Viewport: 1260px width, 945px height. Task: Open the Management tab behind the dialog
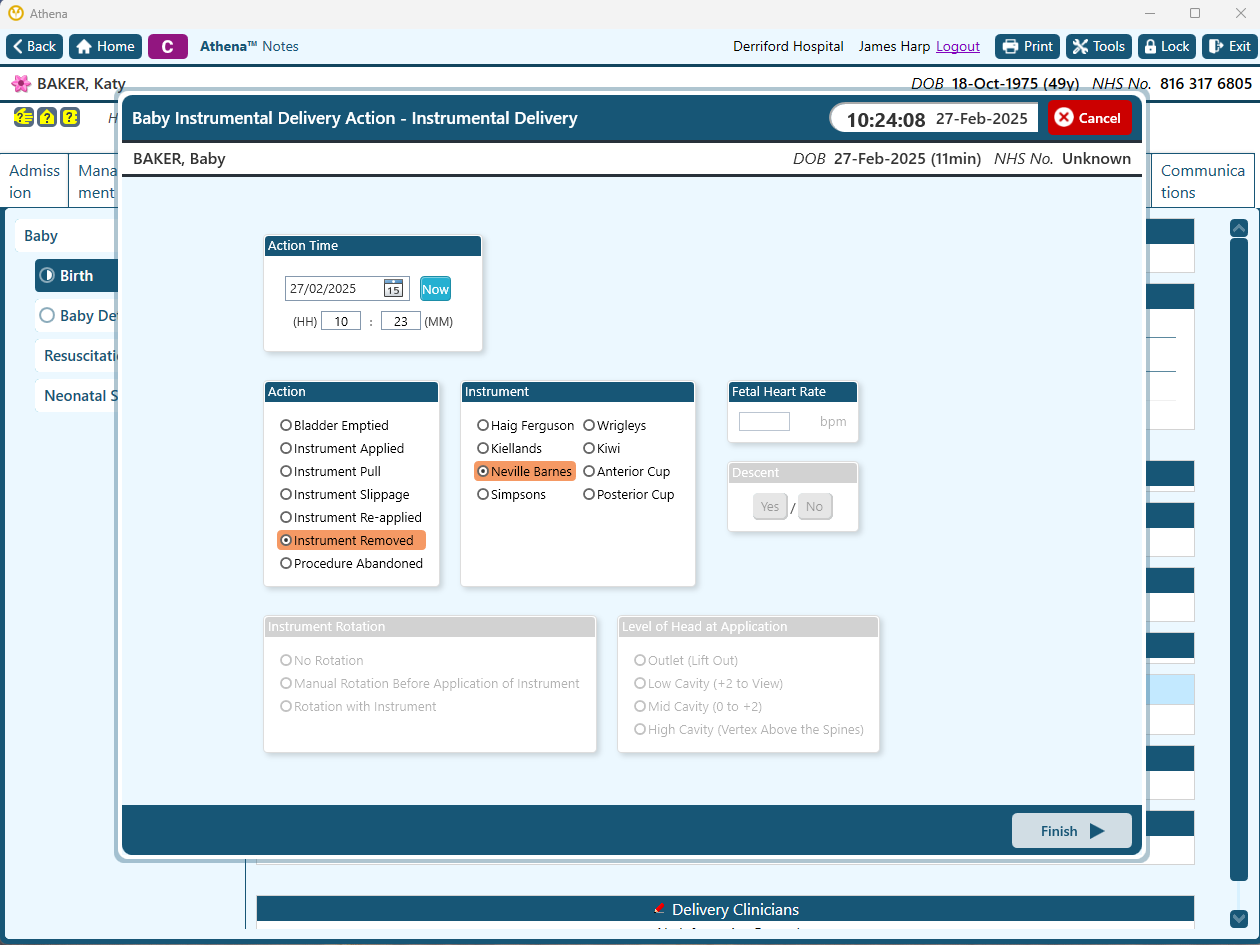click(95, 182)
